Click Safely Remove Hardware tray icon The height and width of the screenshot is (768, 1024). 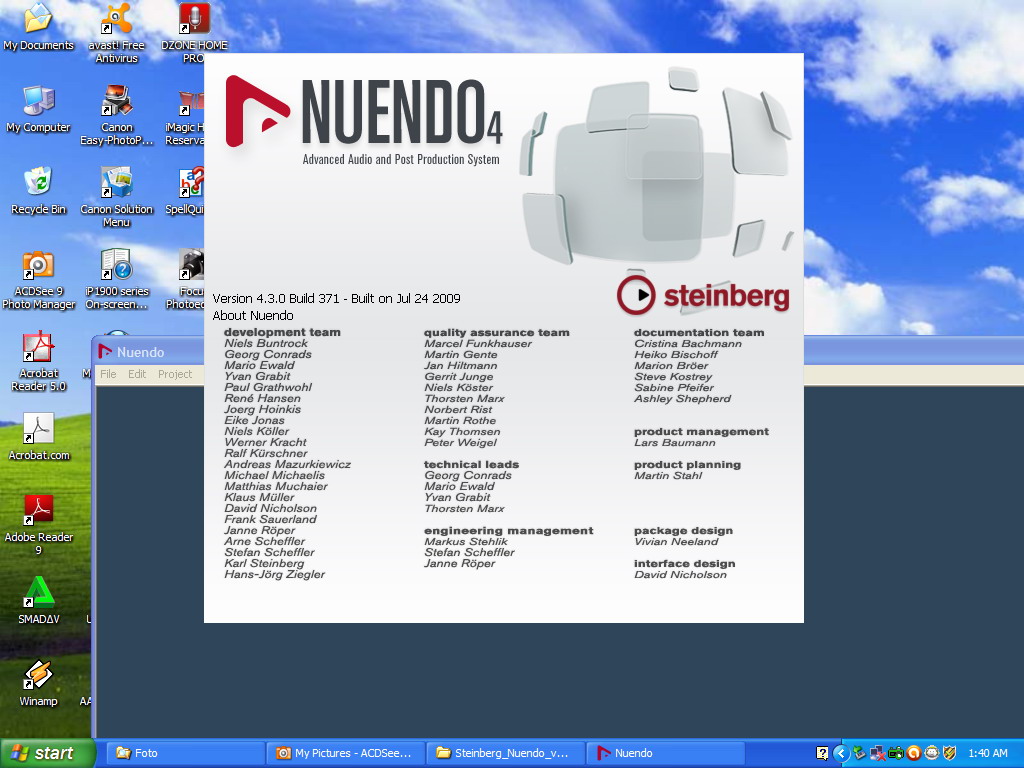click(x=859, y=753)
